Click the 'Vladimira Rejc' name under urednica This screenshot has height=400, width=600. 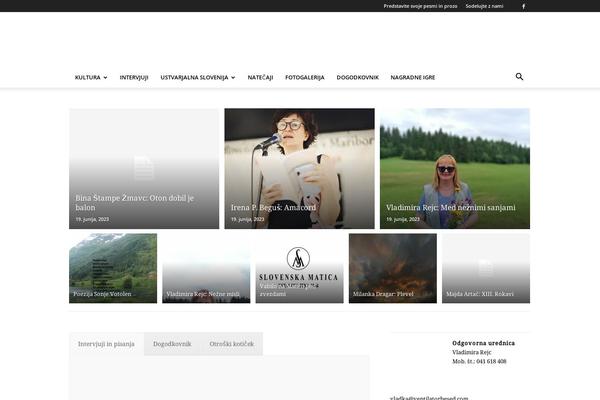tap(471, 352)
